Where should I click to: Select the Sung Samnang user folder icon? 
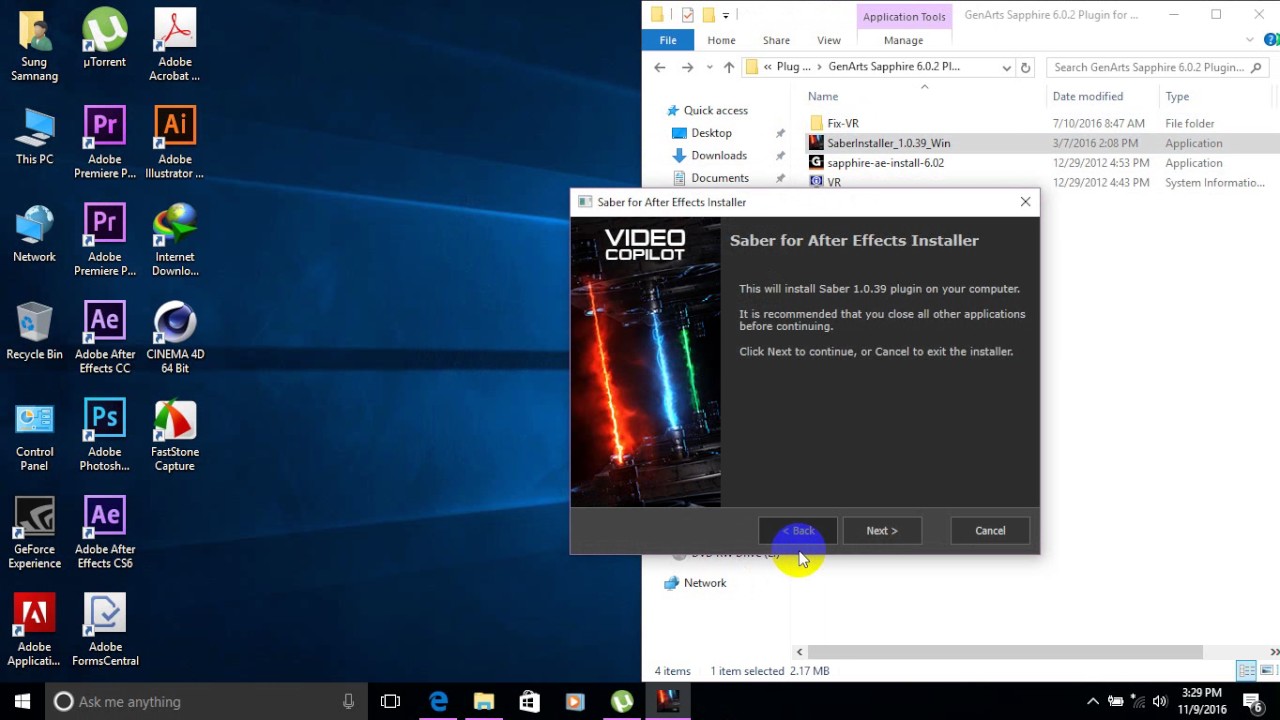click(34, 45)
